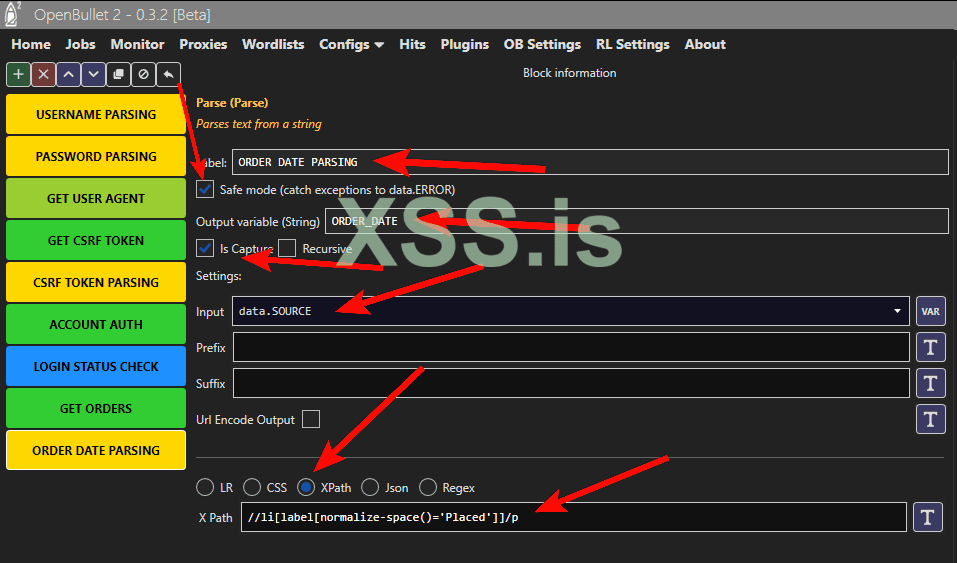Enable the Recursive checkbox
The image size is (957, 563).
pyautogui.click(x=287, y=249)
